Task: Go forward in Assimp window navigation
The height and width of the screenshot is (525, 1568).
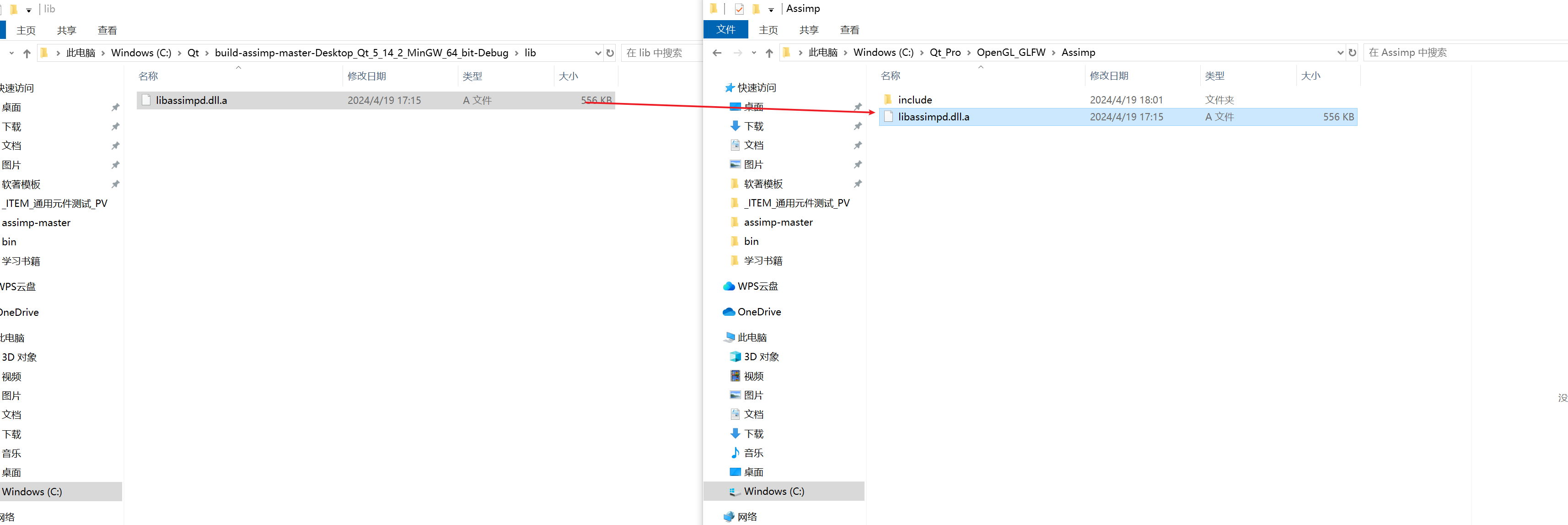Action: 738,53
